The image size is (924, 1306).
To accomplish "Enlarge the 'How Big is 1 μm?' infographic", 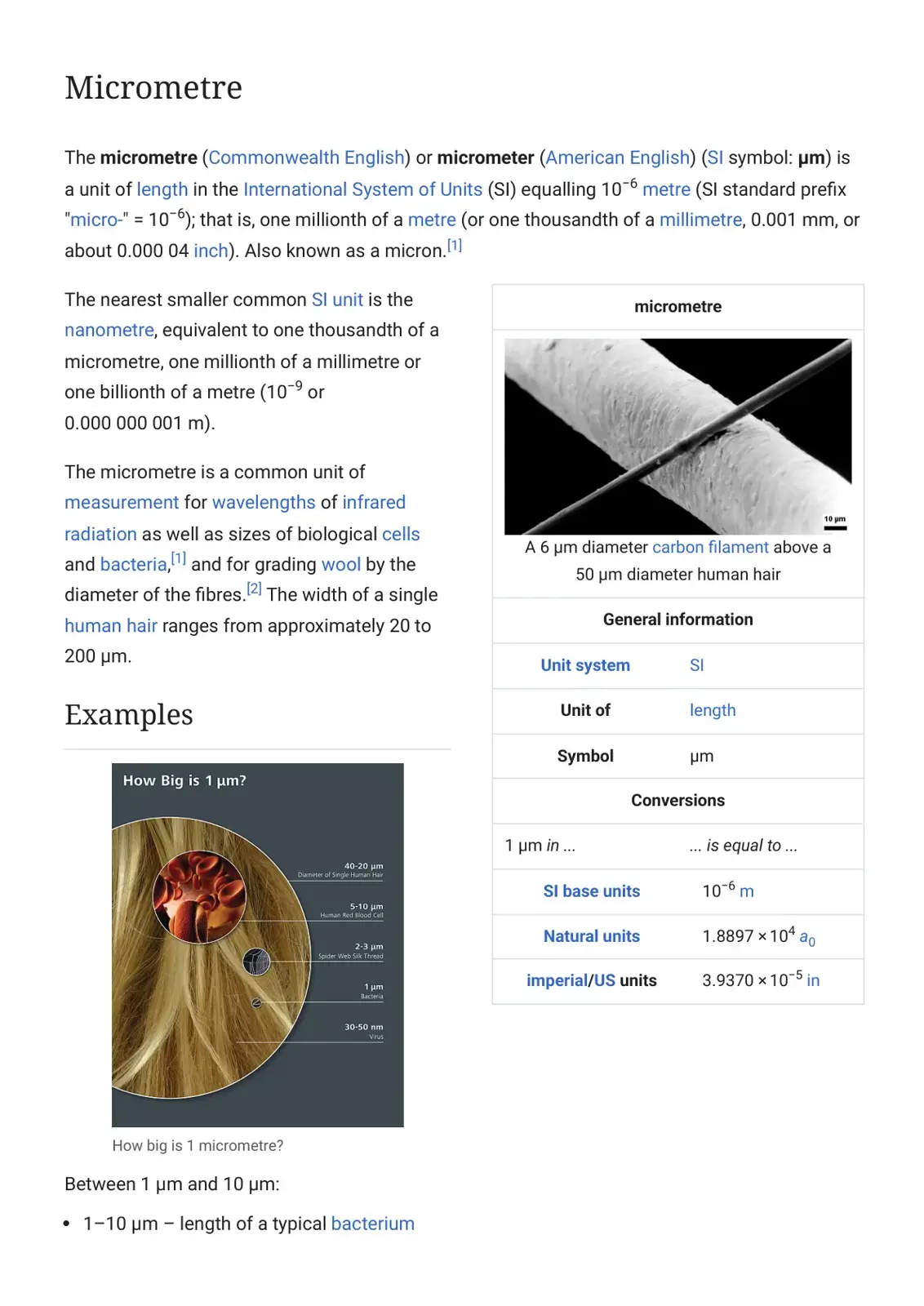I will click(257, 945).
